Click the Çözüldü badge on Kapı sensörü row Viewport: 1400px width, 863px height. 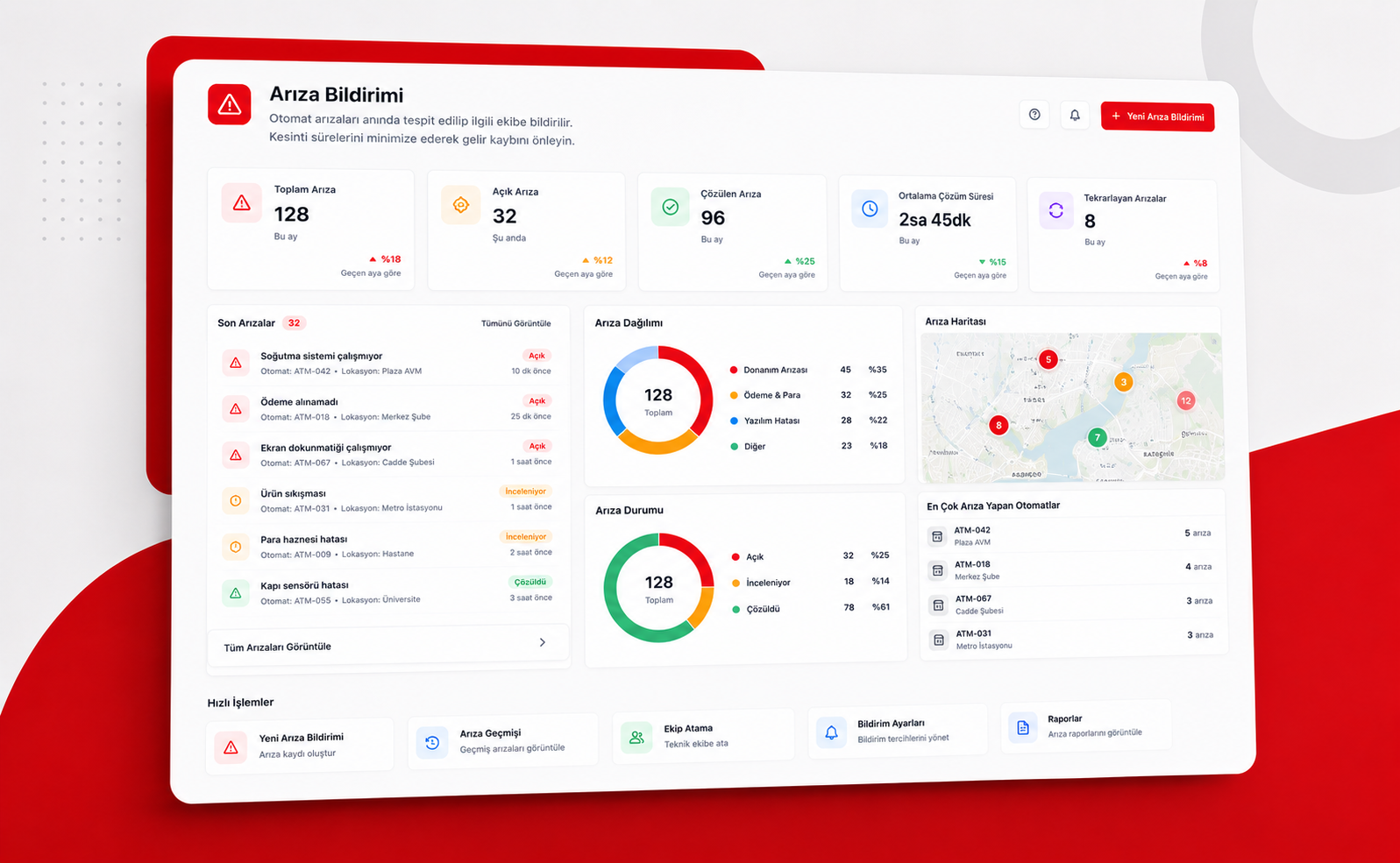pyautogui.click(x=530, y=582)
